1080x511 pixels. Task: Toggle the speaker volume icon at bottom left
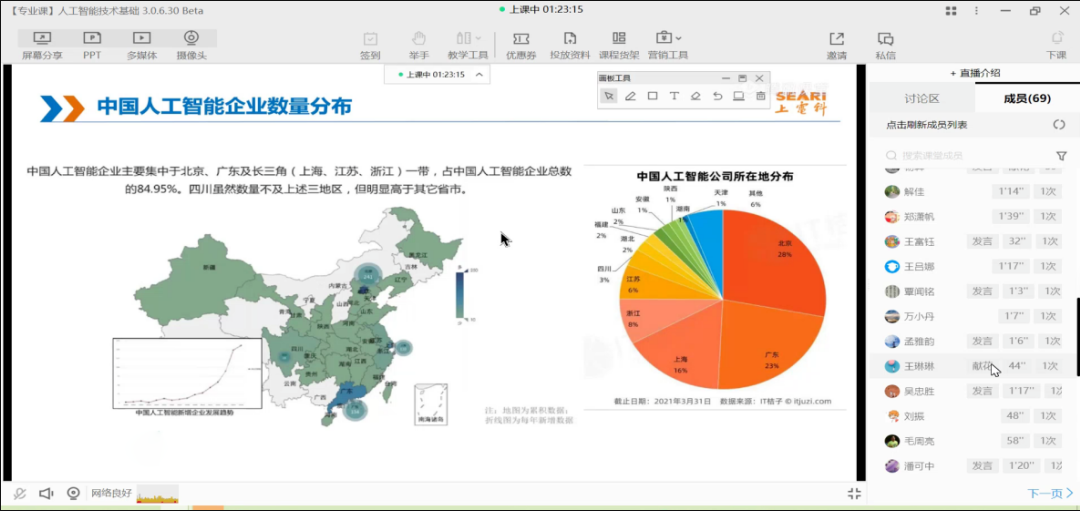point(46,493)
